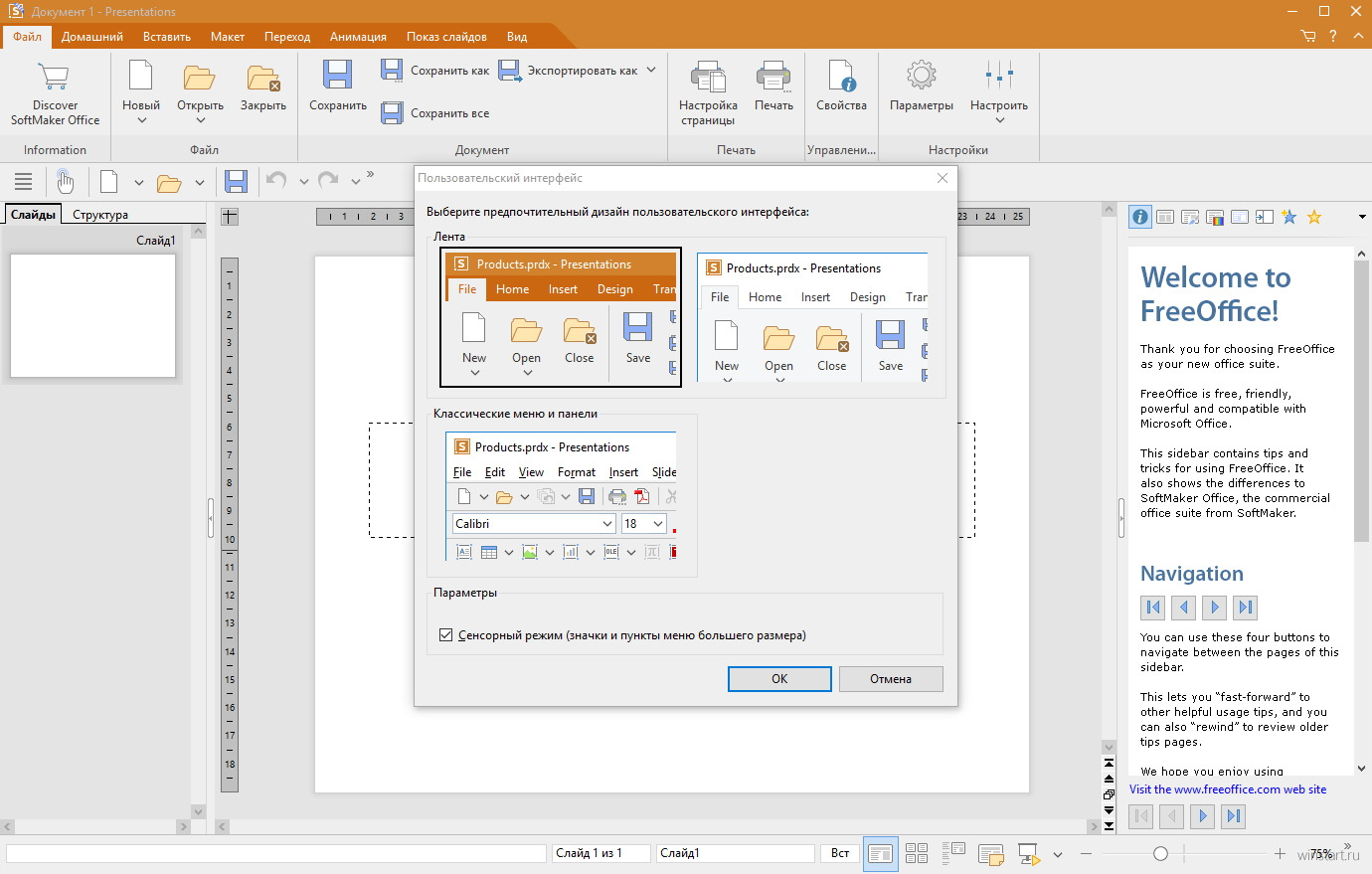Click the Close (Закрыть) document folder icon
The width and height of the screenshot is (1372, 874).
tap(262, 78)
